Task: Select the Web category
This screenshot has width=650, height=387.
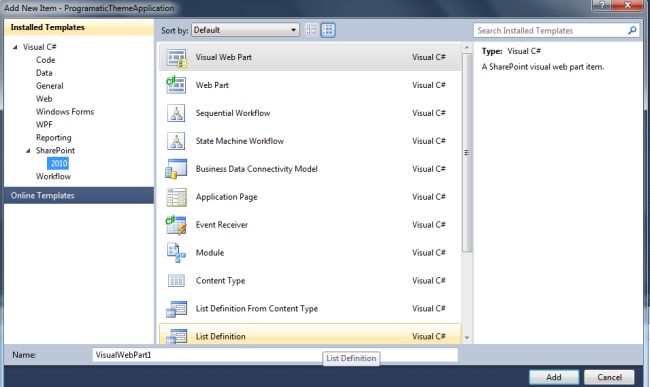Action: [44, 99]
